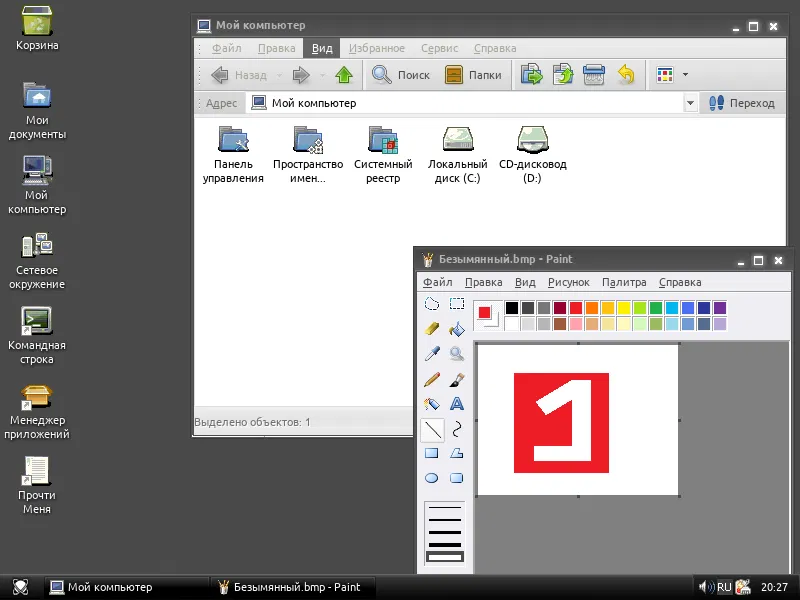This screenshot has width=800, height=600.
Task: Open Панель управления item
Action: [x=233, y=155]
